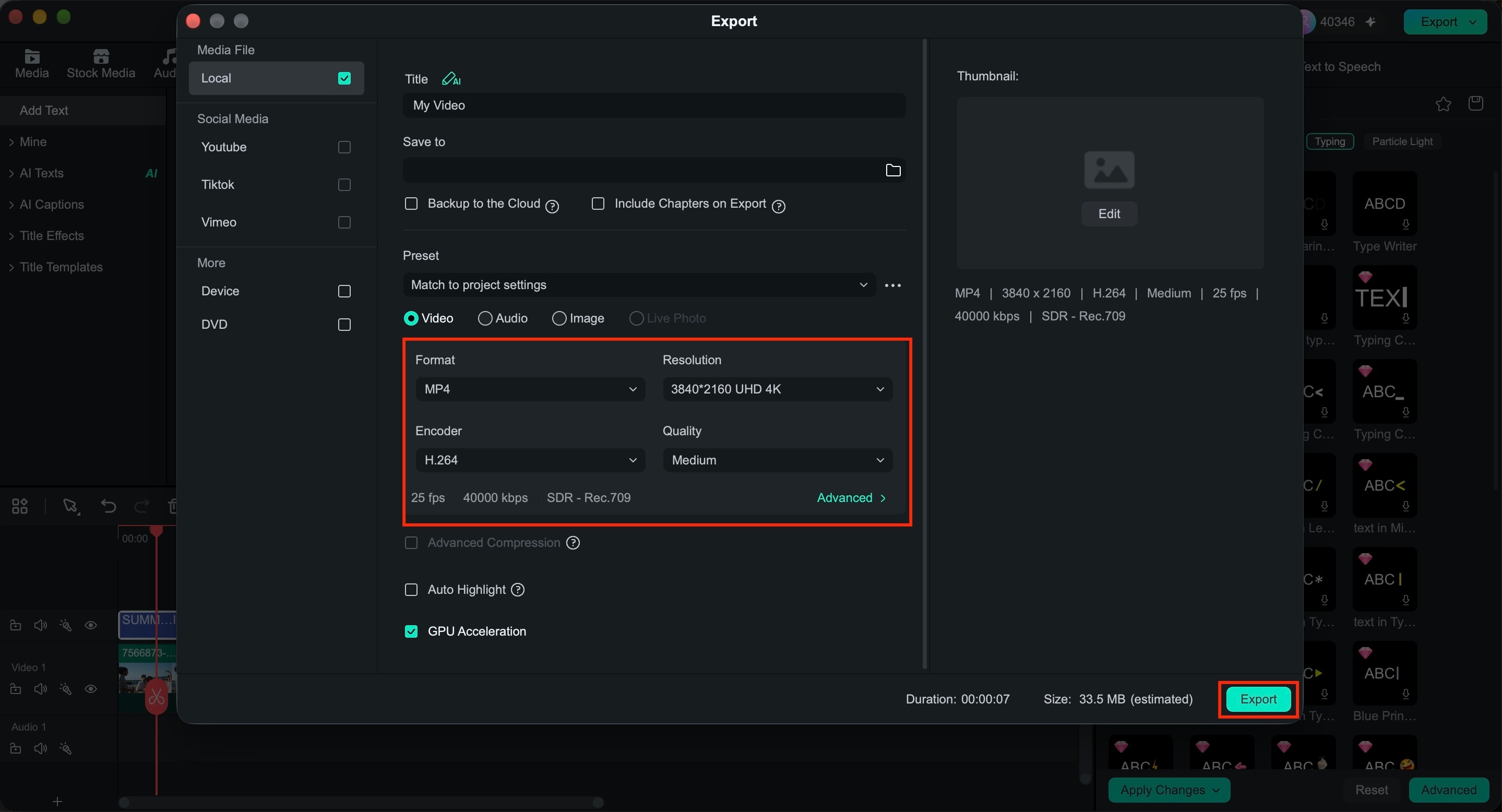Check Backup to the Cloud
Image resolution: width=1502 pixels, height=812 pixels.
point(411,204)
